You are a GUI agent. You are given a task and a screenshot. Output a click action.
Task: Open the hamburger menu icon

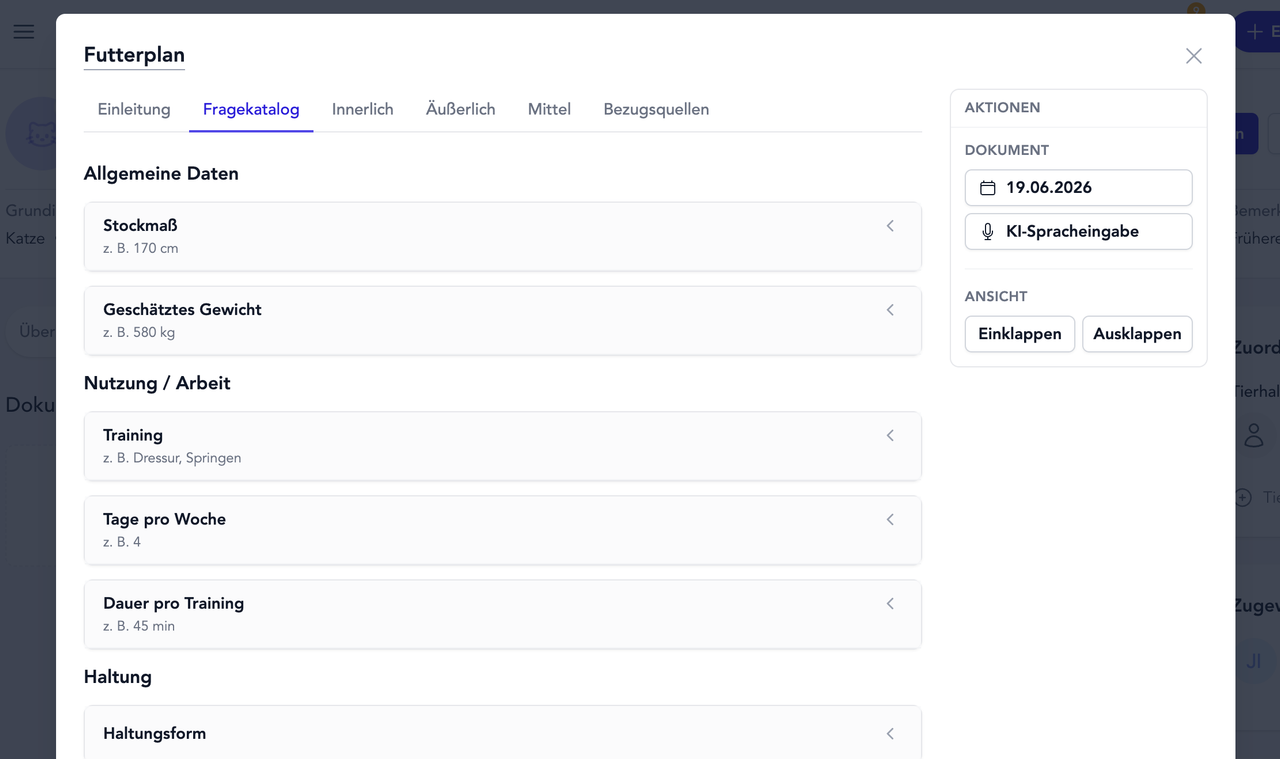point(24,31)
